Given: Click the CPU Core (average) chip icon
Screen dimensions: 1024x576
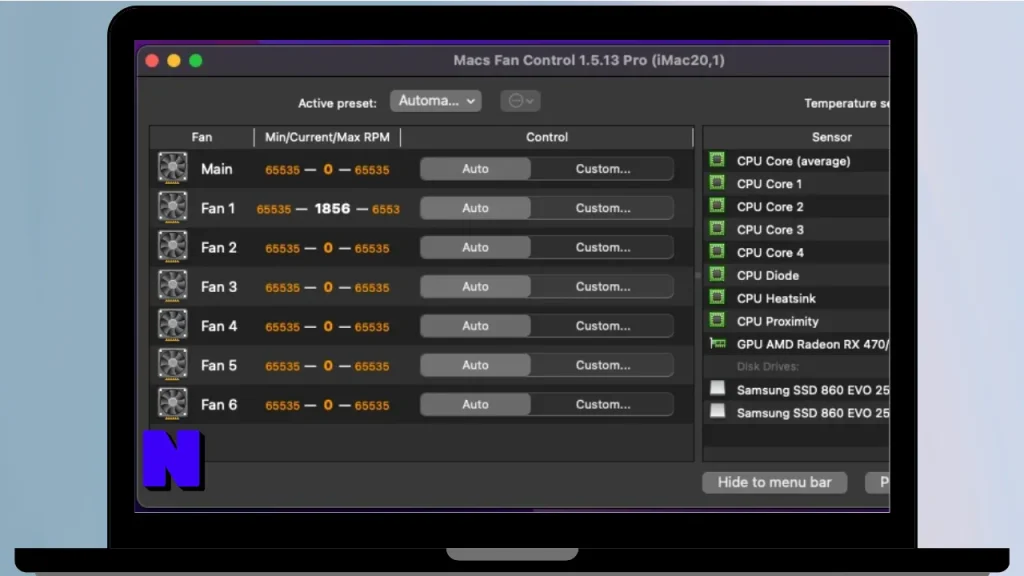Looking at the screenshot, I should (x=717, y=160).
